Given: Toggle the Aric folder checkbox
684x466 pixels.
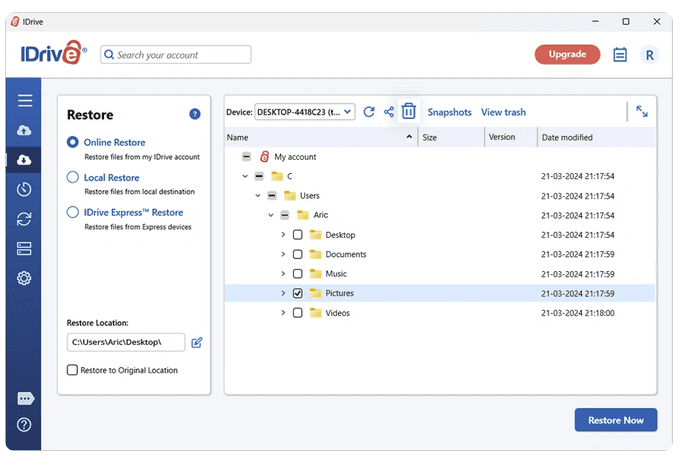Looking at the screenshot, I should (284, 215).
